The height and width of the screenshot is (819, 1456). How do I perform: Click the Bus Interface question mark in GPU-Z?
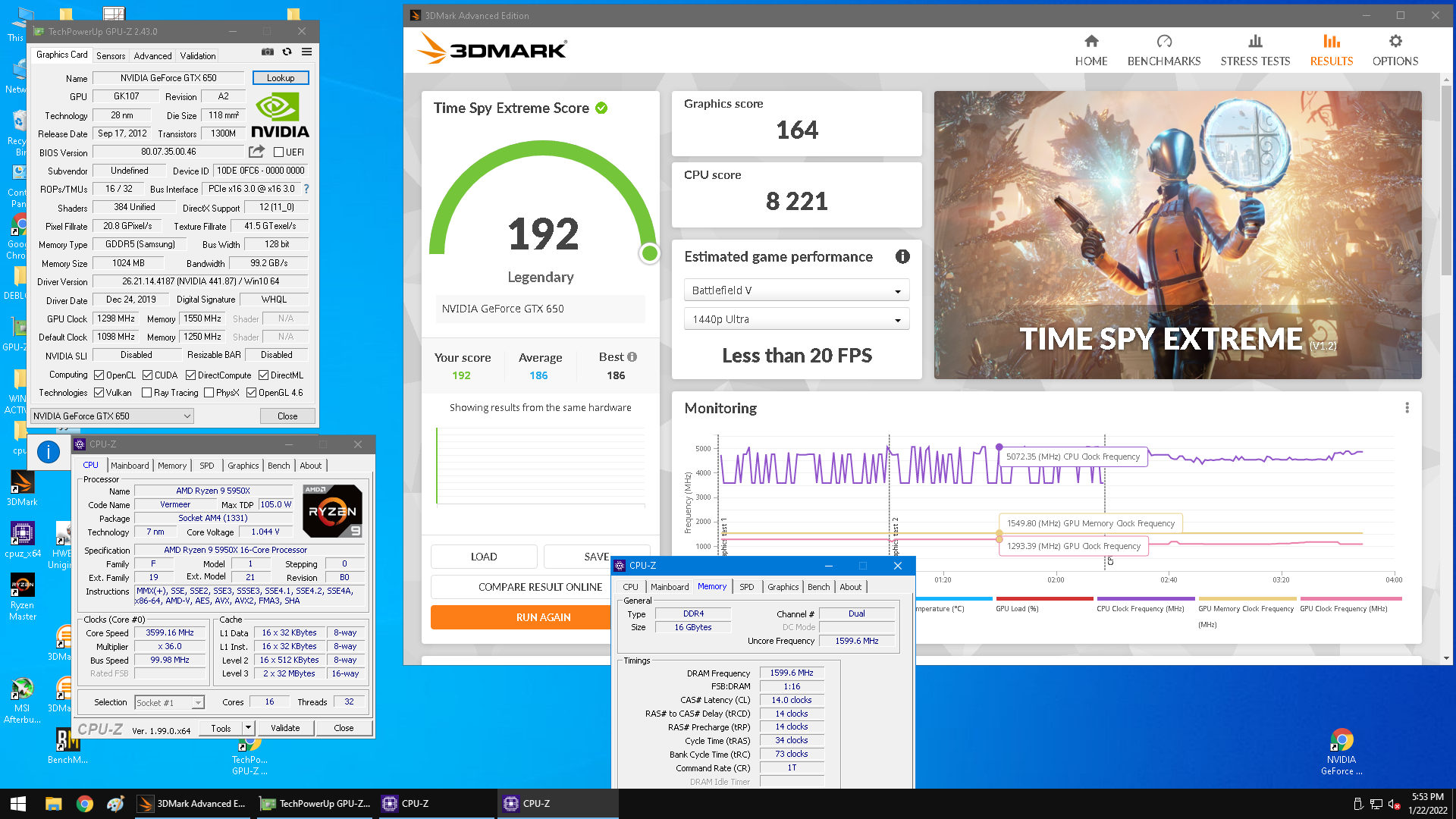[x=306, y=189]
